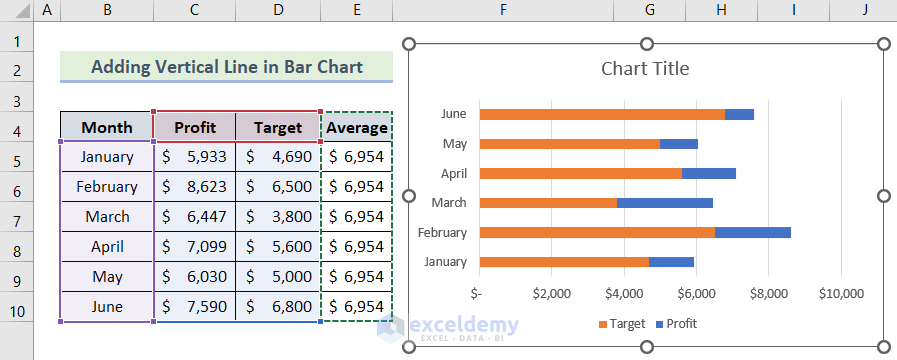Image resolution: width=897 pixels, height=360 pixels.
Task: Select profit cell $ 6,447
Action: tap(195, 216)
